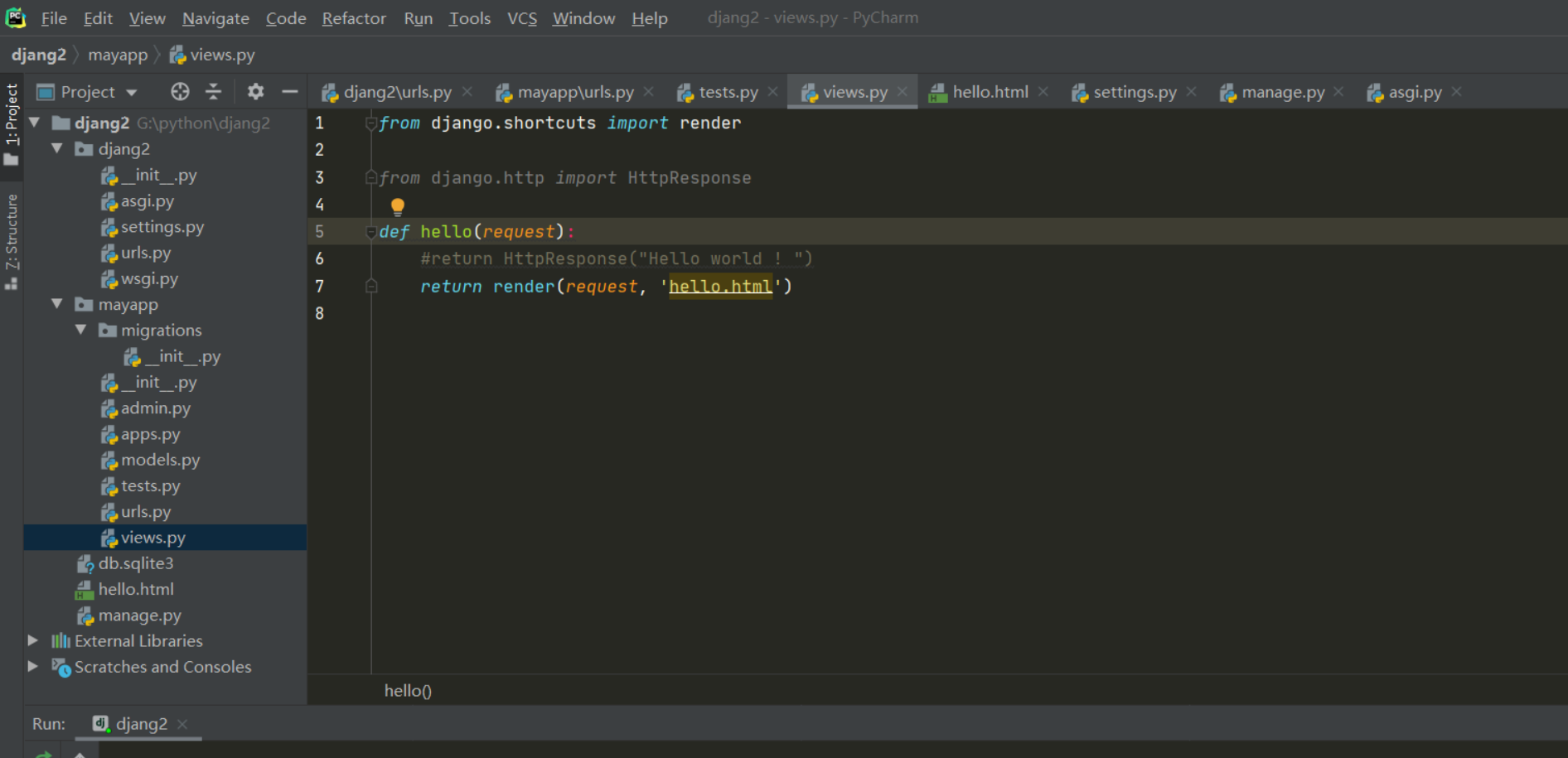Viewport: 1568px width, 758px height.
Task: Close the settings.py editor tab
Action: (x=1192, y=92)
